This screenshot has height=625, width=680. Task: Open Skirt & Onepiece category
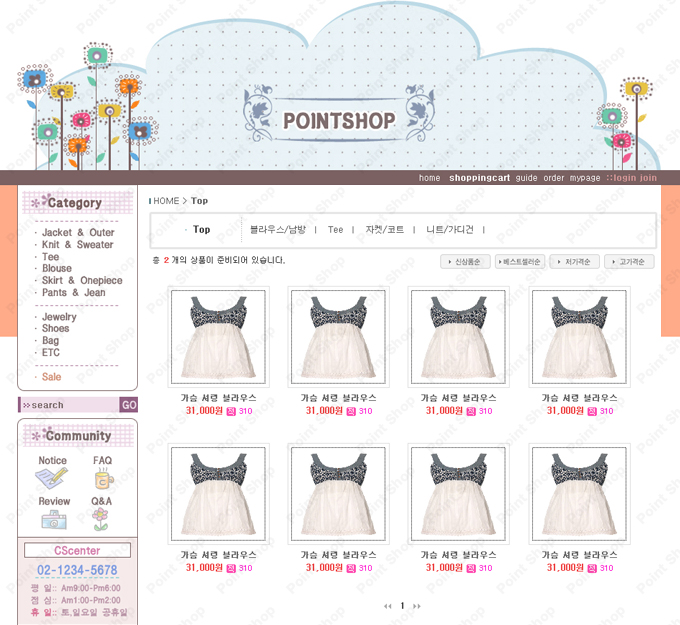[82, 281]
